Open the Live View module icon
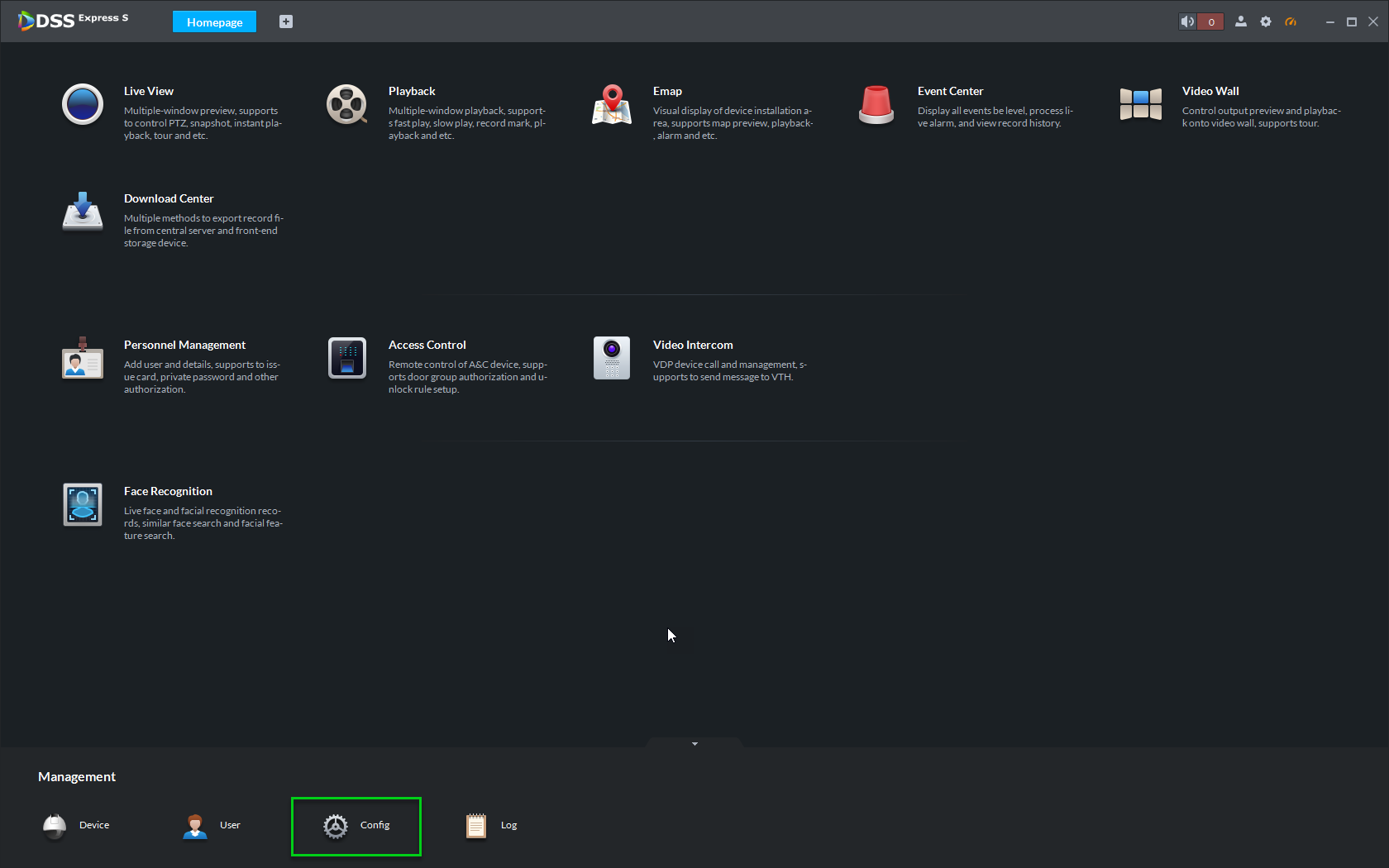This screenshot has height=868, width=1389. [83, 105]
